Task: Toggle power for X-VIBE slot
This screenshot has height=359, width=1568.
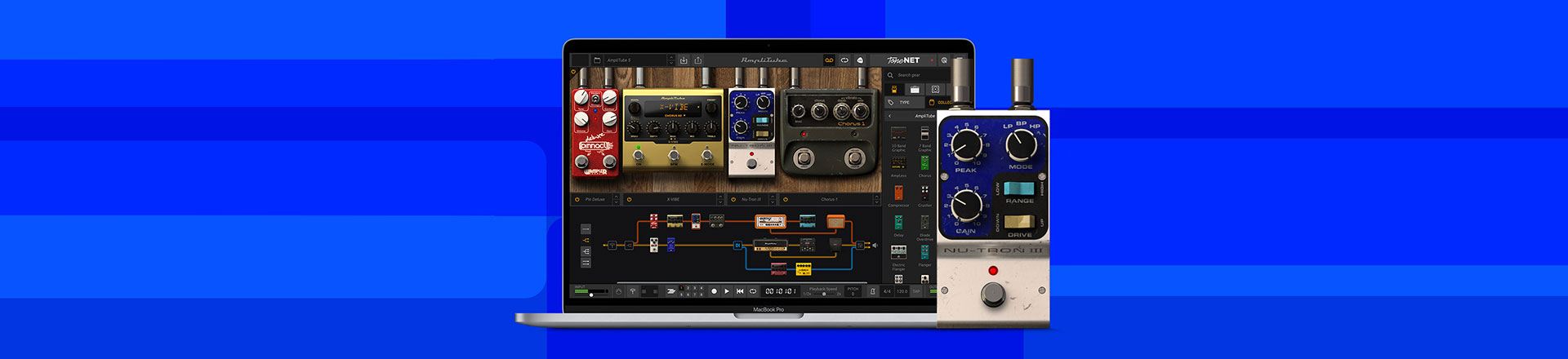Action: coord(629,199)
